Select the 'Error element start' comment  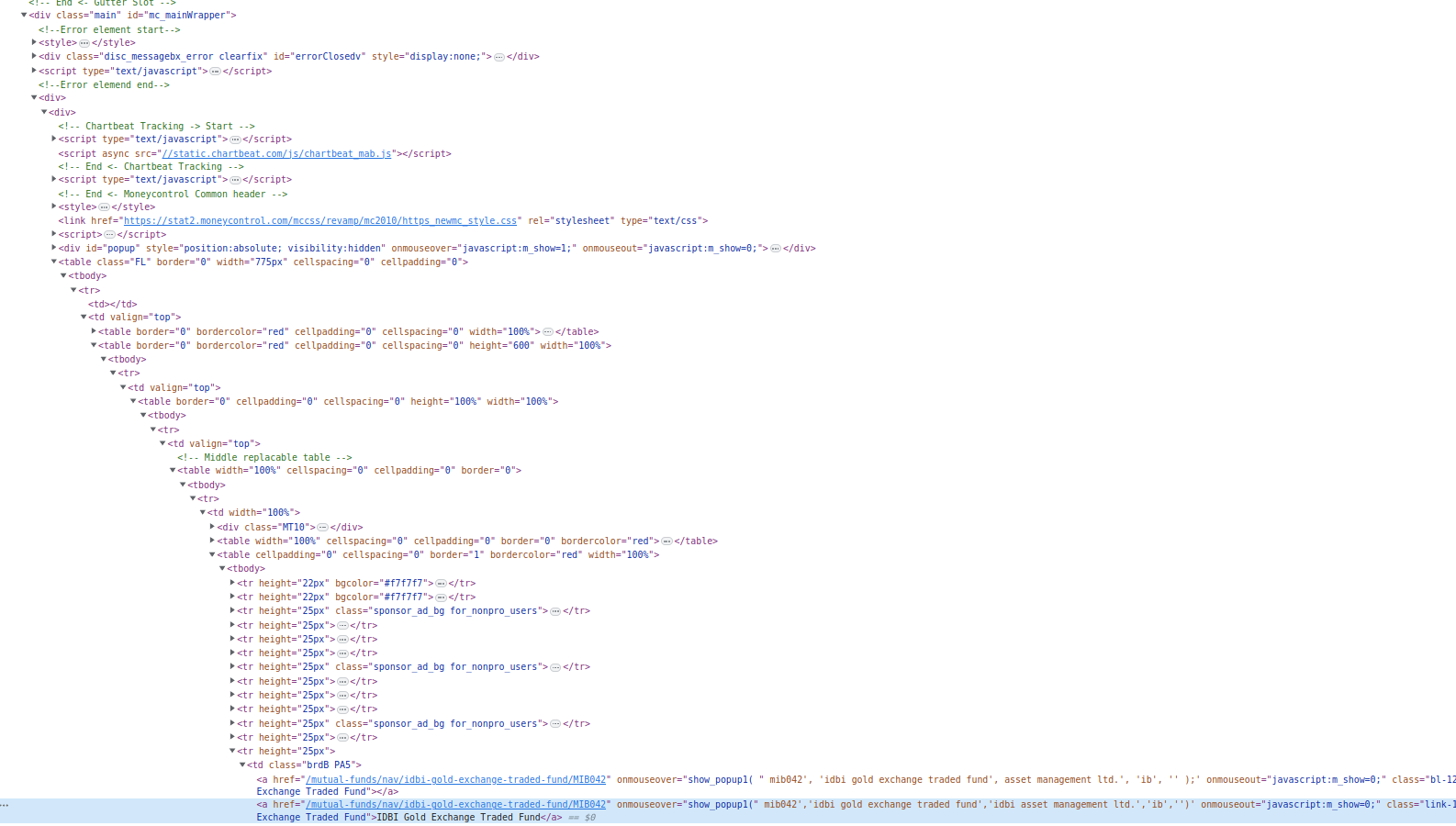[x=109, y=29]
